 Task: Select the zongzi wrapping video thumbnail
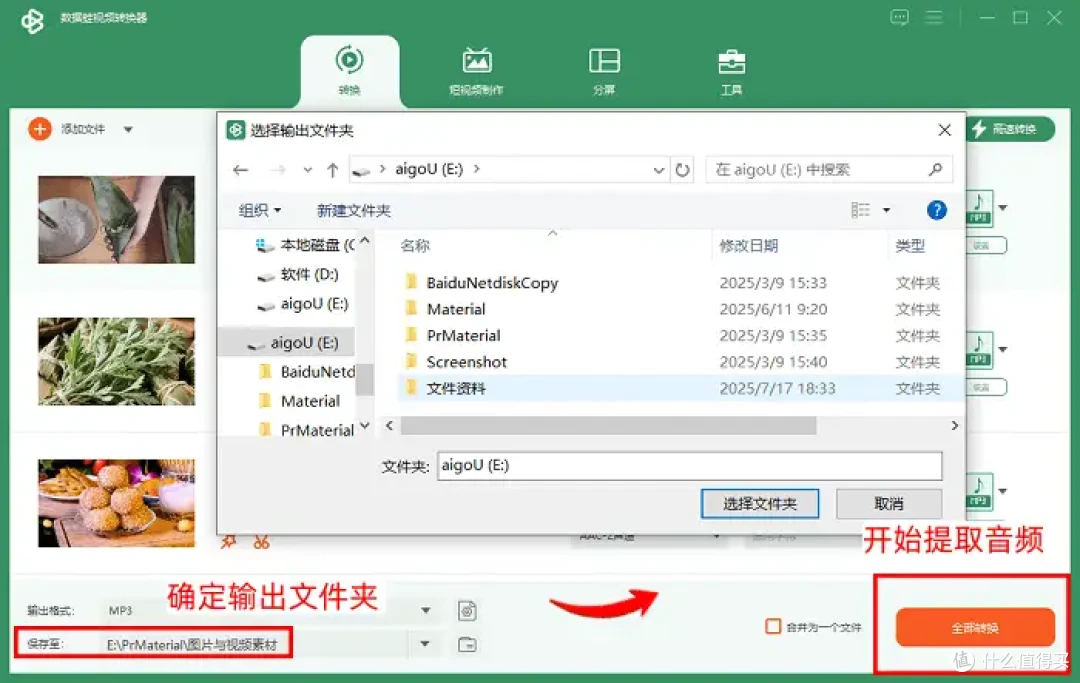[116, 220]
